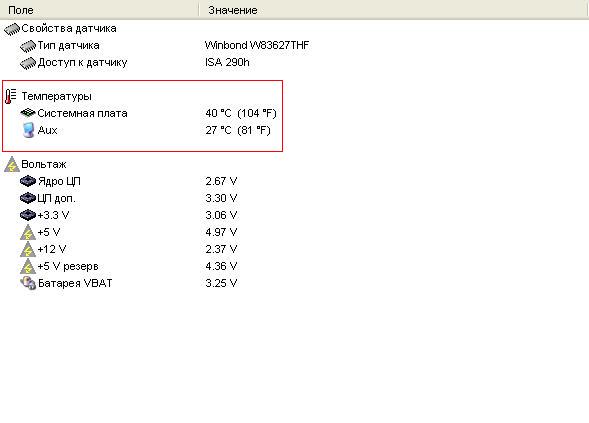Screen dimensions: 589x423
Task: Click the blue computer icon beside Aux
Action: (x=28, y=130)
